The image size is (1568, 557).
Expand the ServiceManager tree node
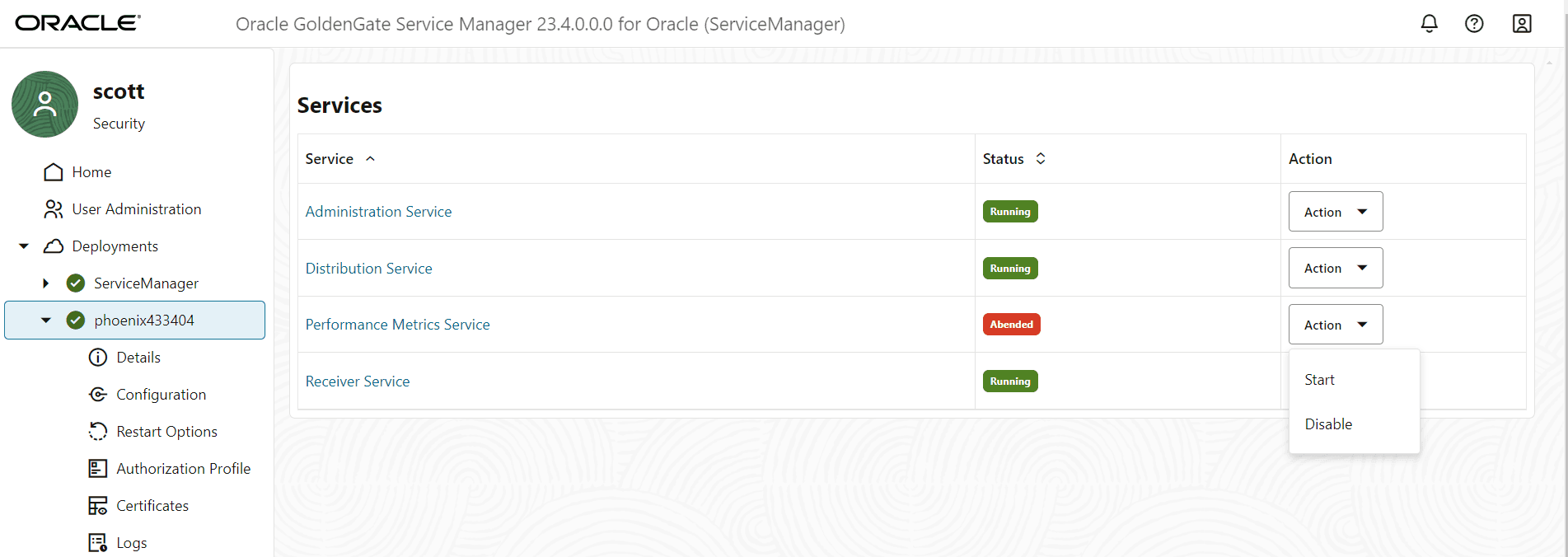pos(46,283)
